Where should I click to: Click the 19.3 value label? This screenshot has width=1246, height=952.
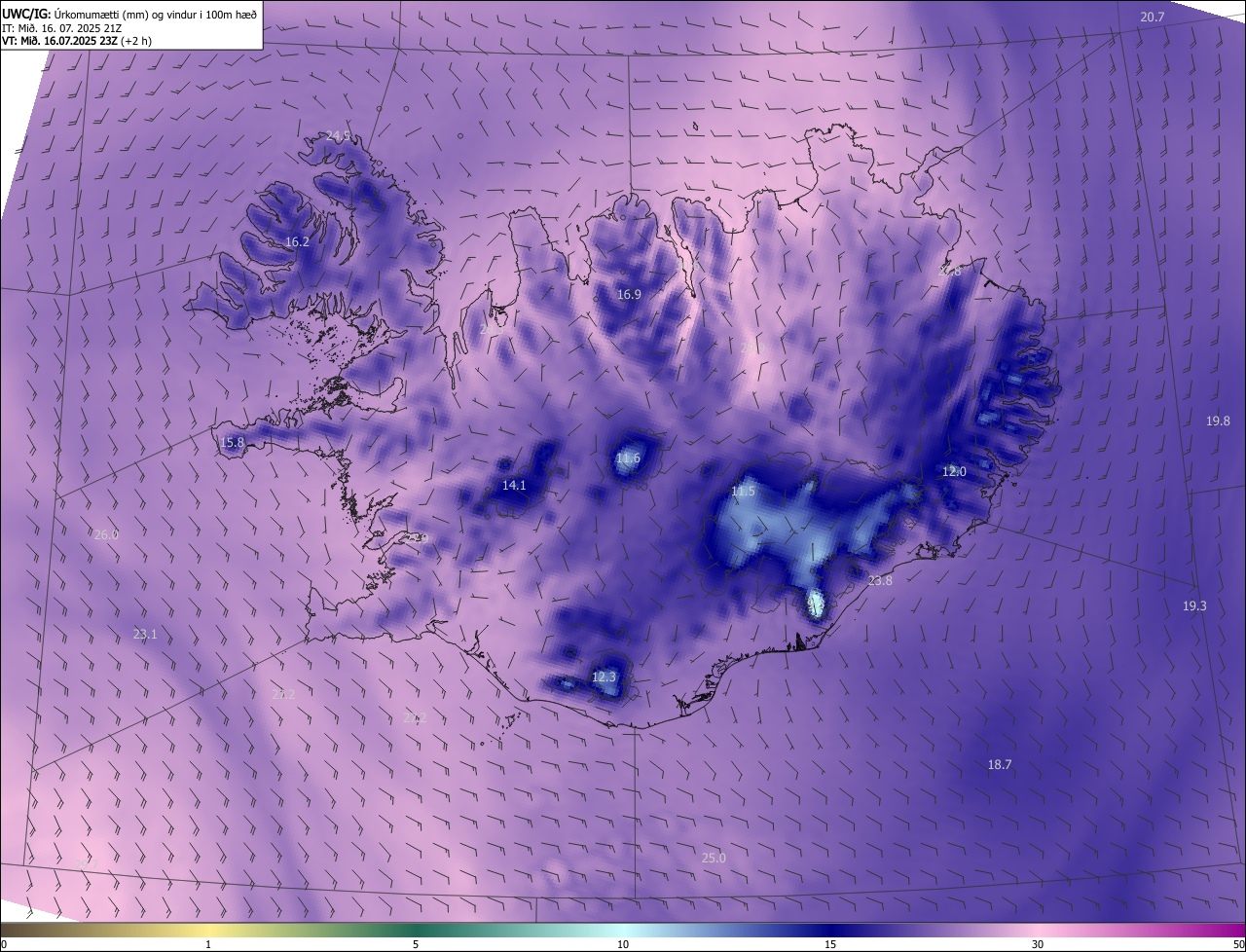coord(1194,606)
